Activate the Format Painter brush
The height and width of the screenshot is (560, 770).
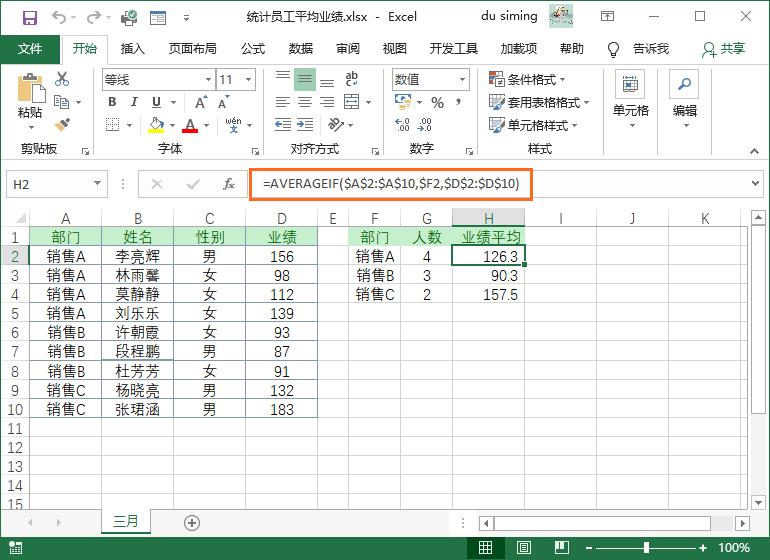point(62,125)
